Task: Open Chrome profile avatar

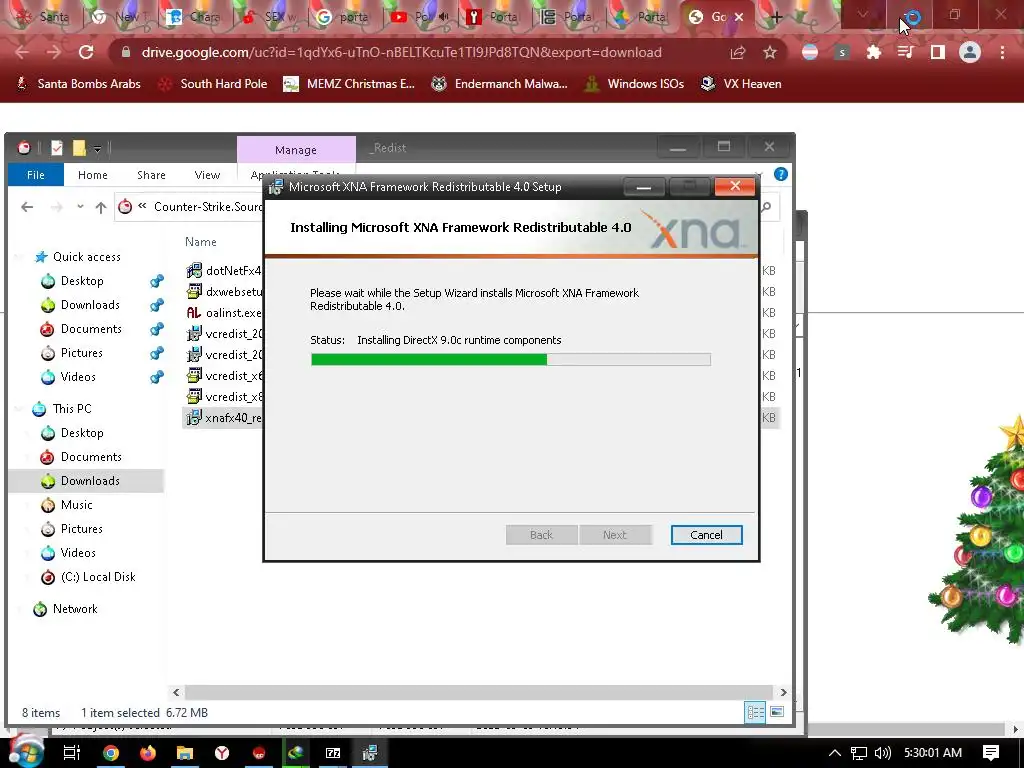Action: [x=970, y=52]
